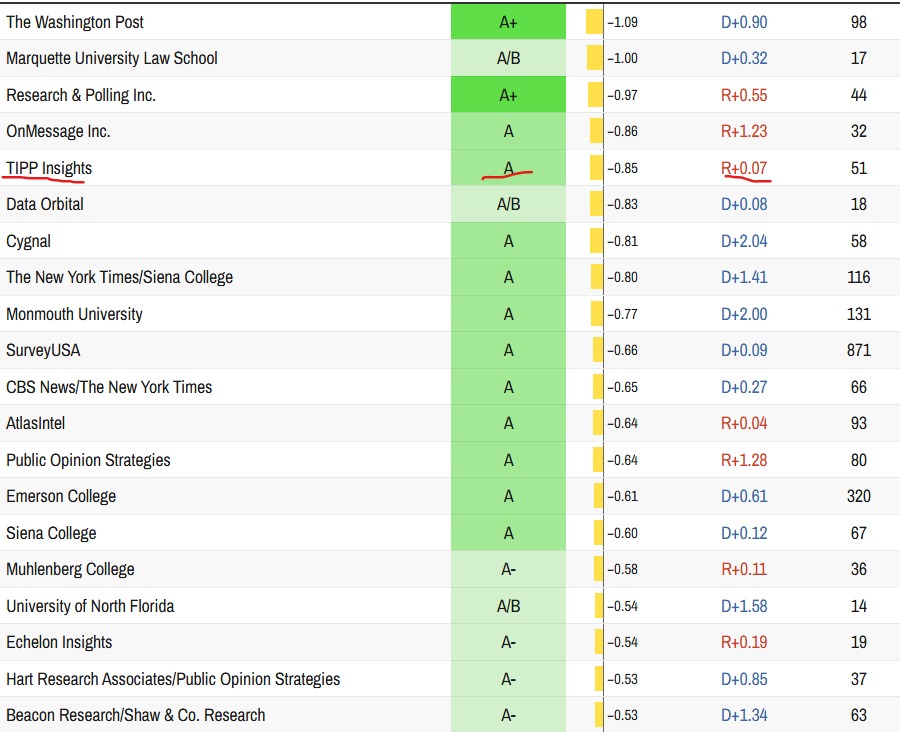Click the R+0.11 bias for Muhlenberg College
This screenshot has width=900, height=732.
click(744, 568)
